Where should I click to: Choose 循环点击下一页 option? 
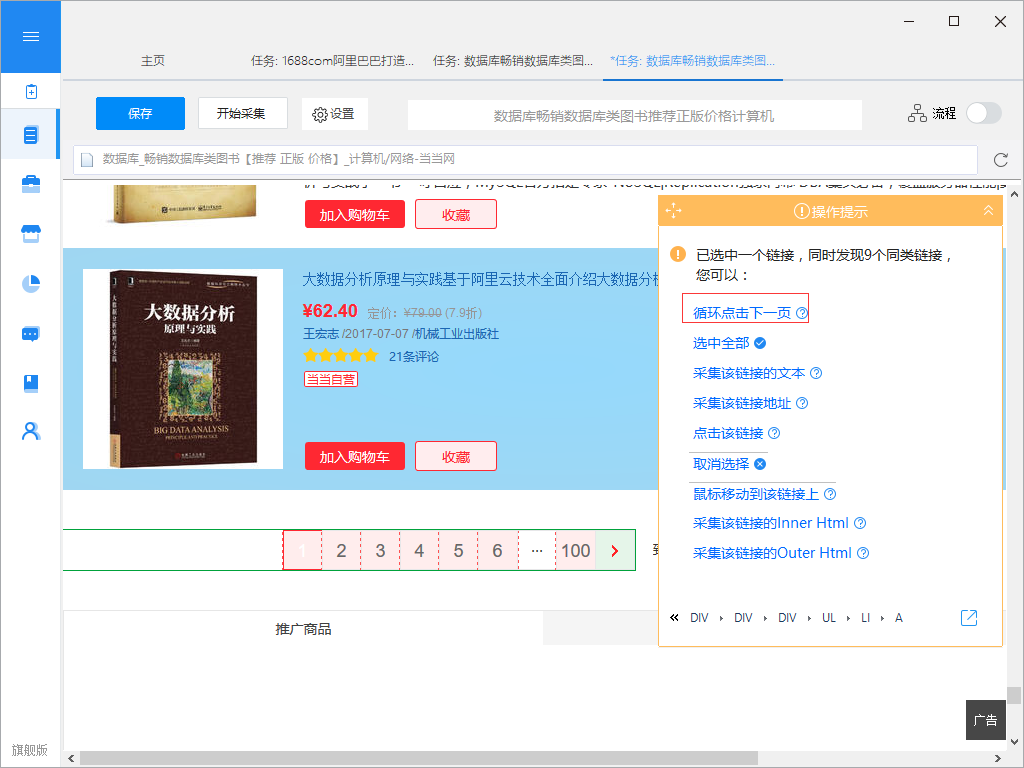[742, 313]
